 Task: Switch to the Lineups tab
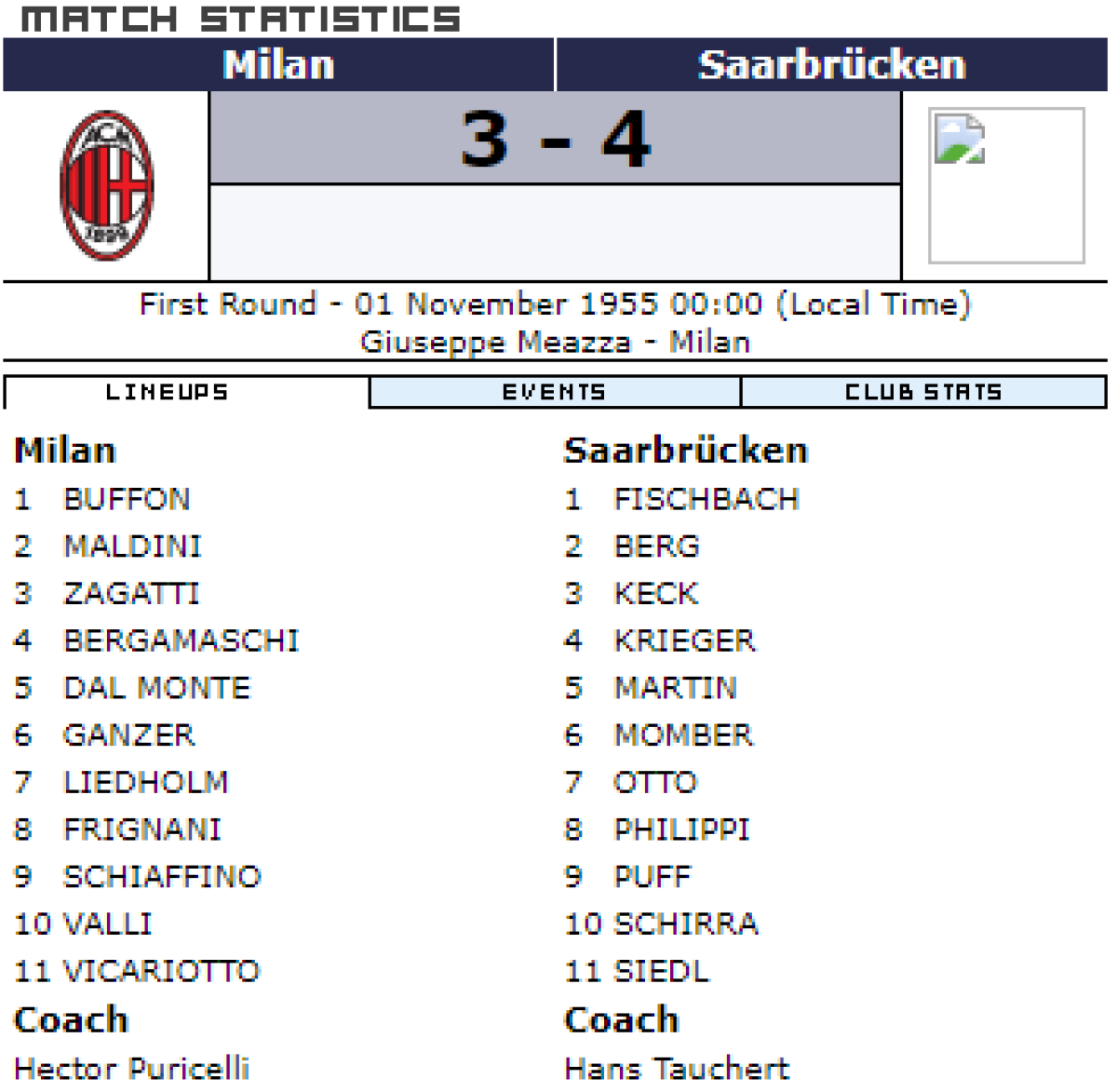point(168,393)
